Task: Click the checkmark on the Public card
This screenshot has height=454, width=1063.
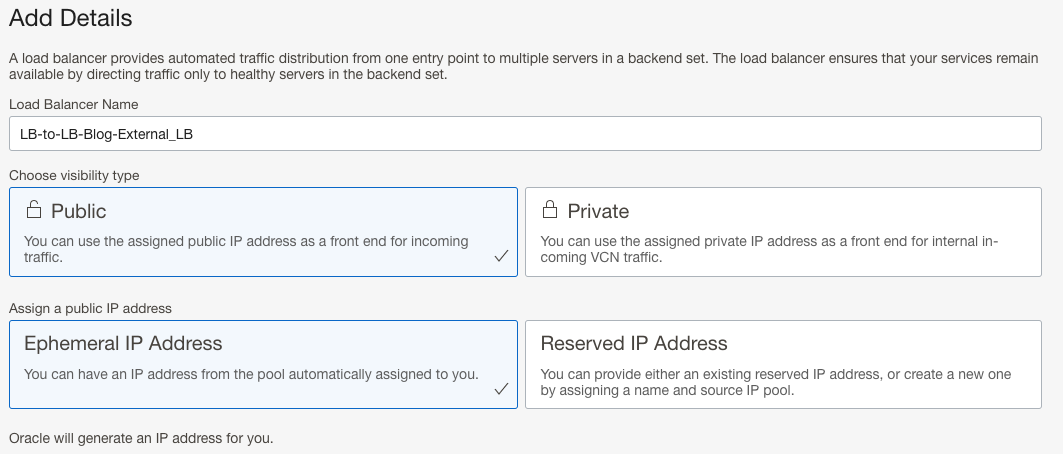Action: click(x=501, y=256)
